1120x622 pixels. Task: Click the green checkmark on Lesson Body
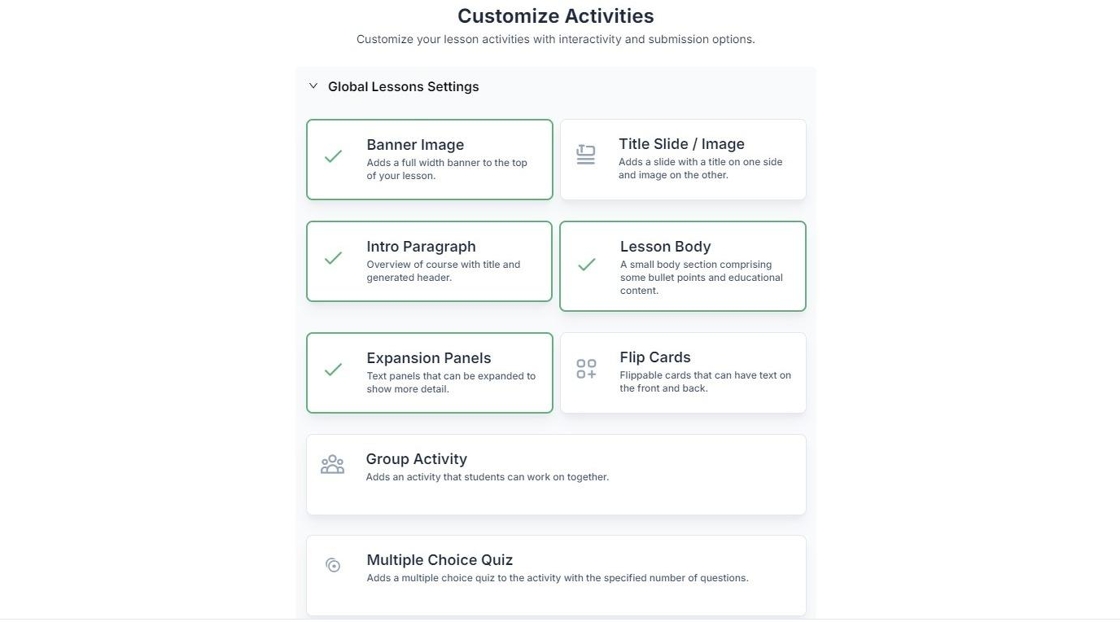[x=587, y=264]
